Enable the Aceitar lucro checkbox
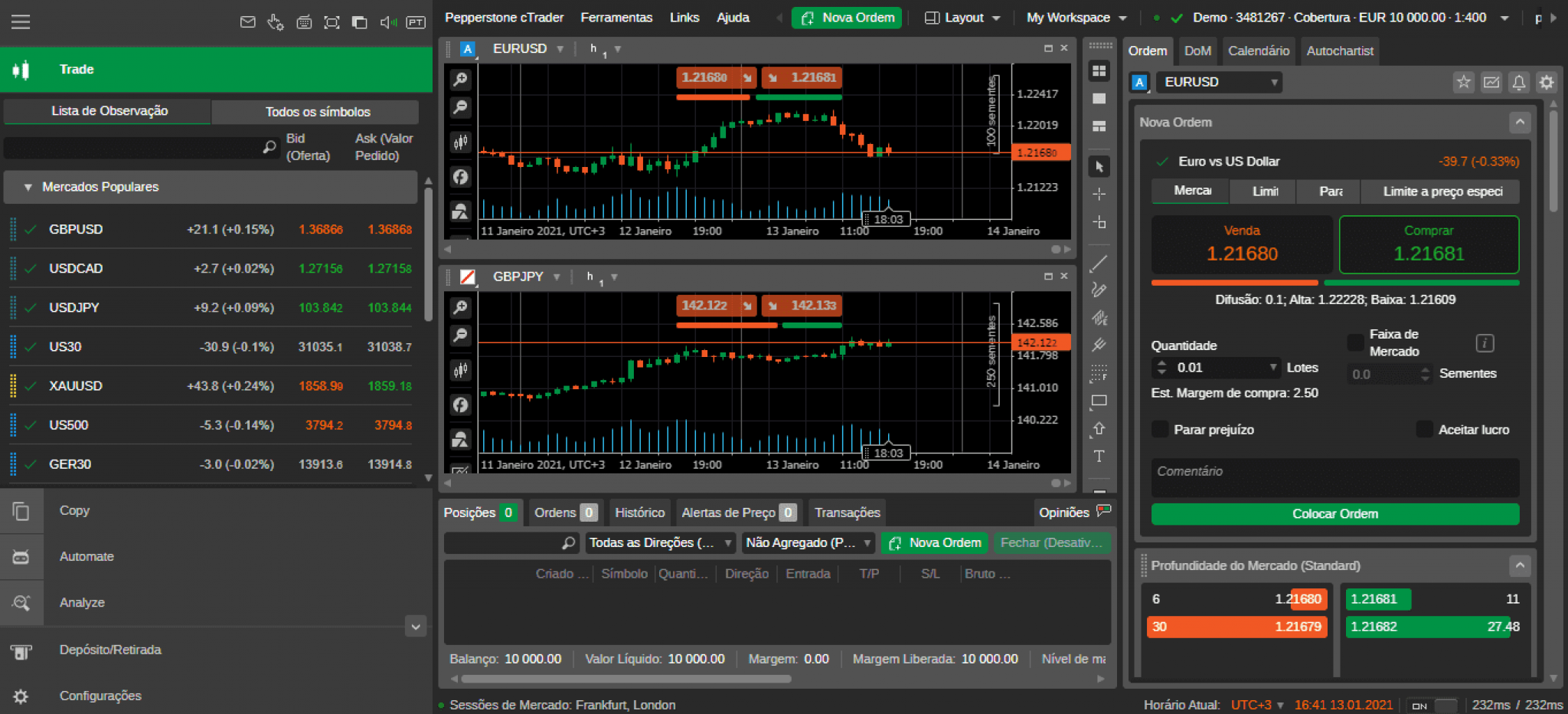Viewport: 1568px width, 714px height. click(x=1424, y=430)
